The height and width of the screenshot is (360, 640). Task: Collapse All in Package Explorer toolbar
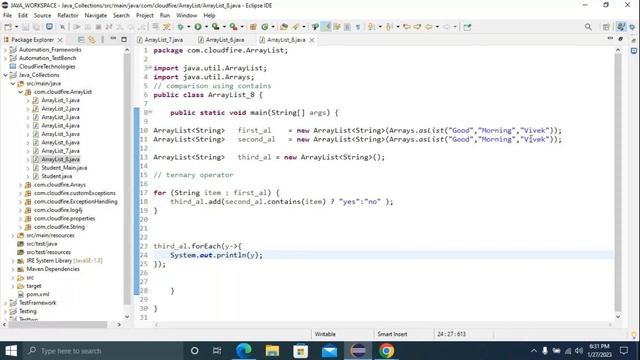pyautogui.click(x=81, y=40)
